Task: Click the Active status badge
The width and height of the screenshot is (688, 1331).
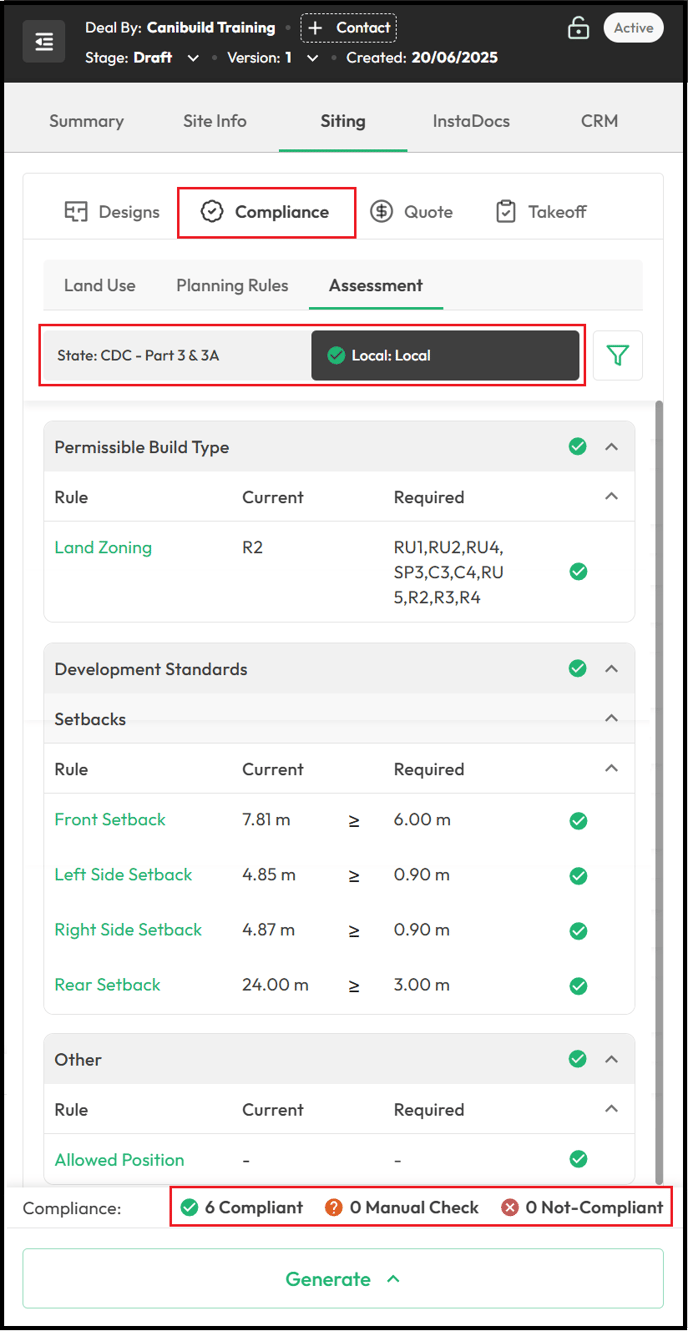Action: (634, 28)
